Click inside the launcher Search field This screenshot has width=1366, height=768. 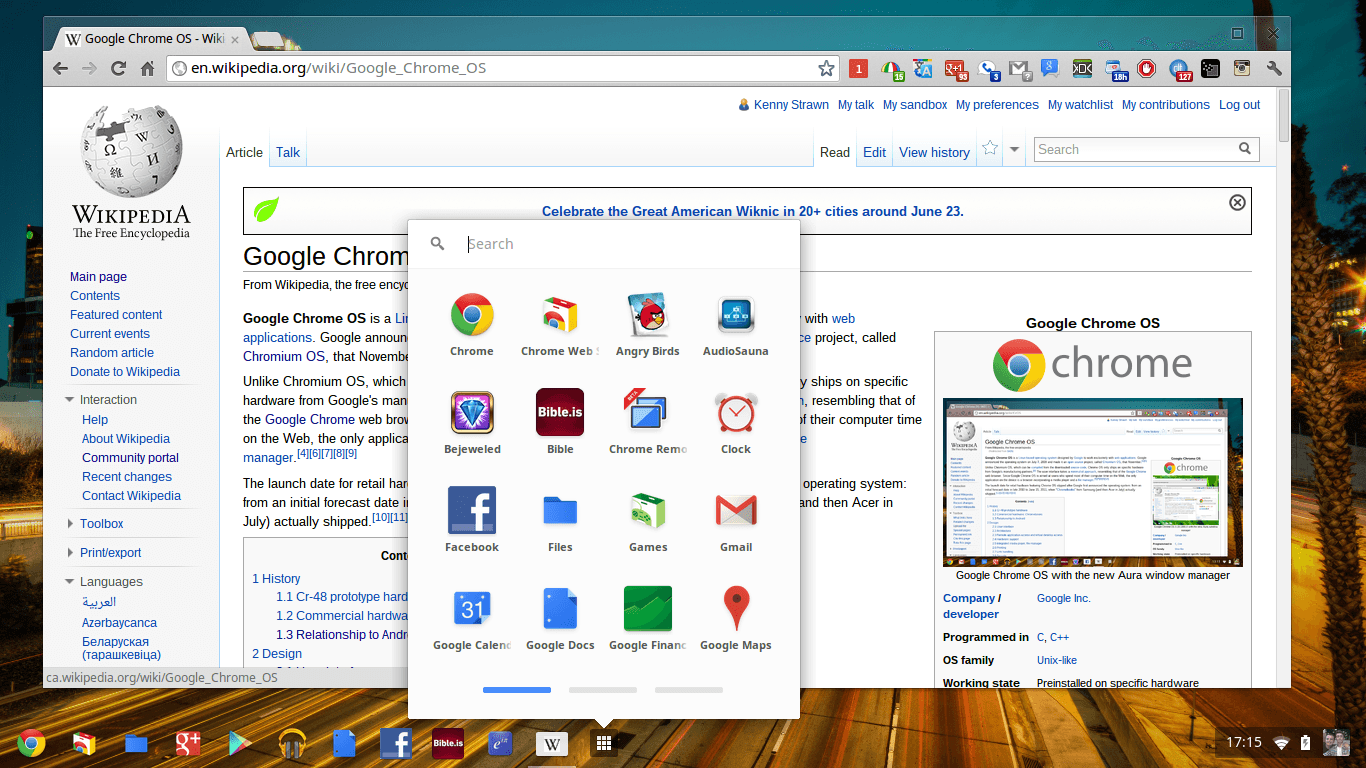point(600,243)
